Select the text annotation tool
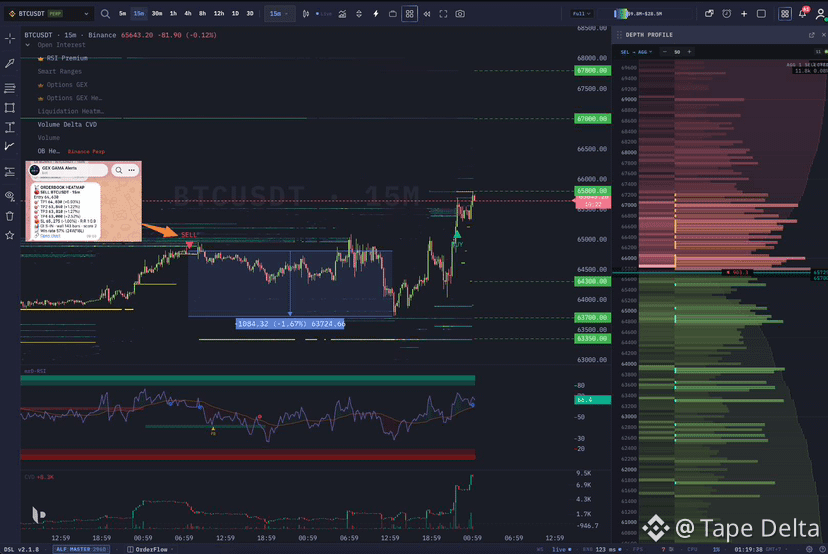This screenshot has height=554, width=828. pos(10,127)
